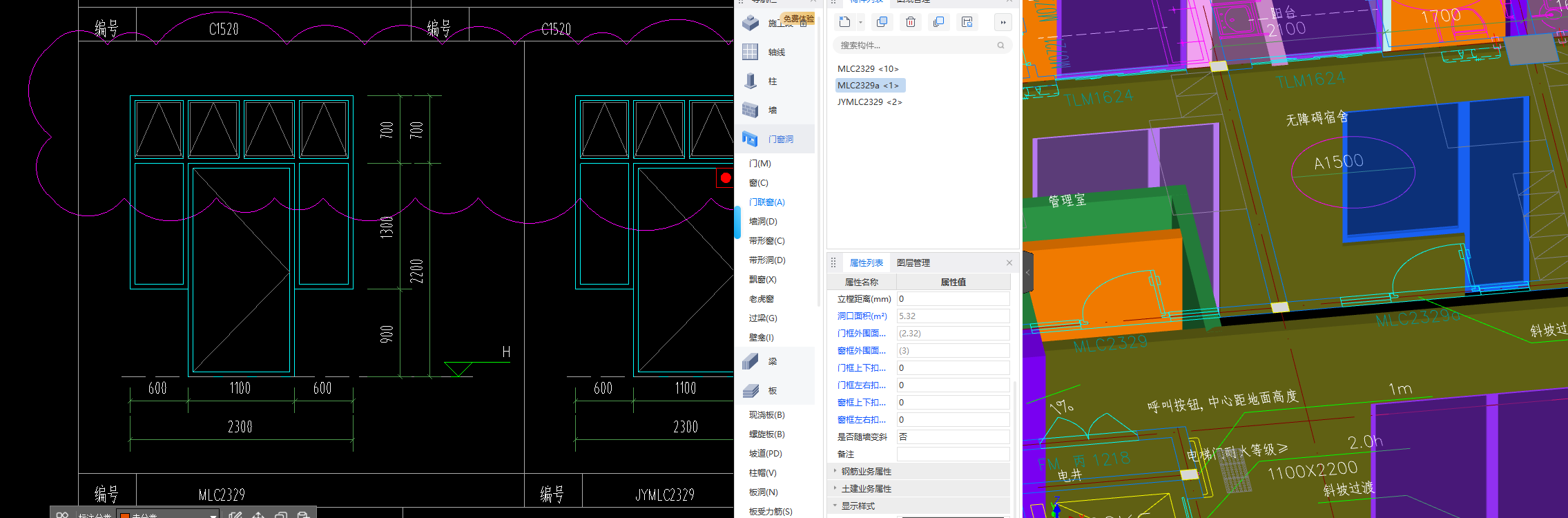The height and width of the screenshot is (518, 1568).
Task: Select 带形窗(C) in navigation
Action: click(767, 241)
